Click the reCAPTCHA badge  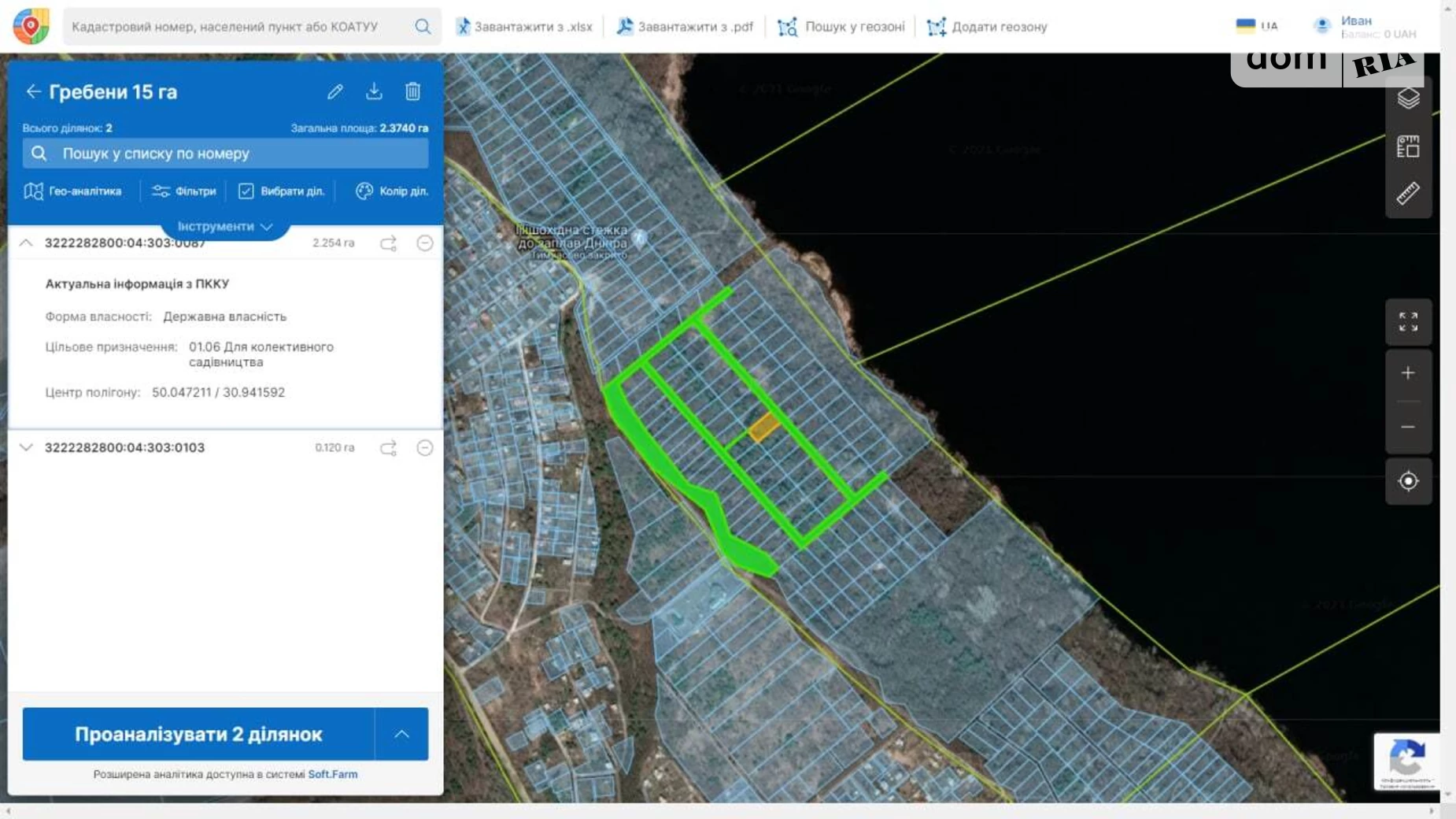pos(1406,761)
